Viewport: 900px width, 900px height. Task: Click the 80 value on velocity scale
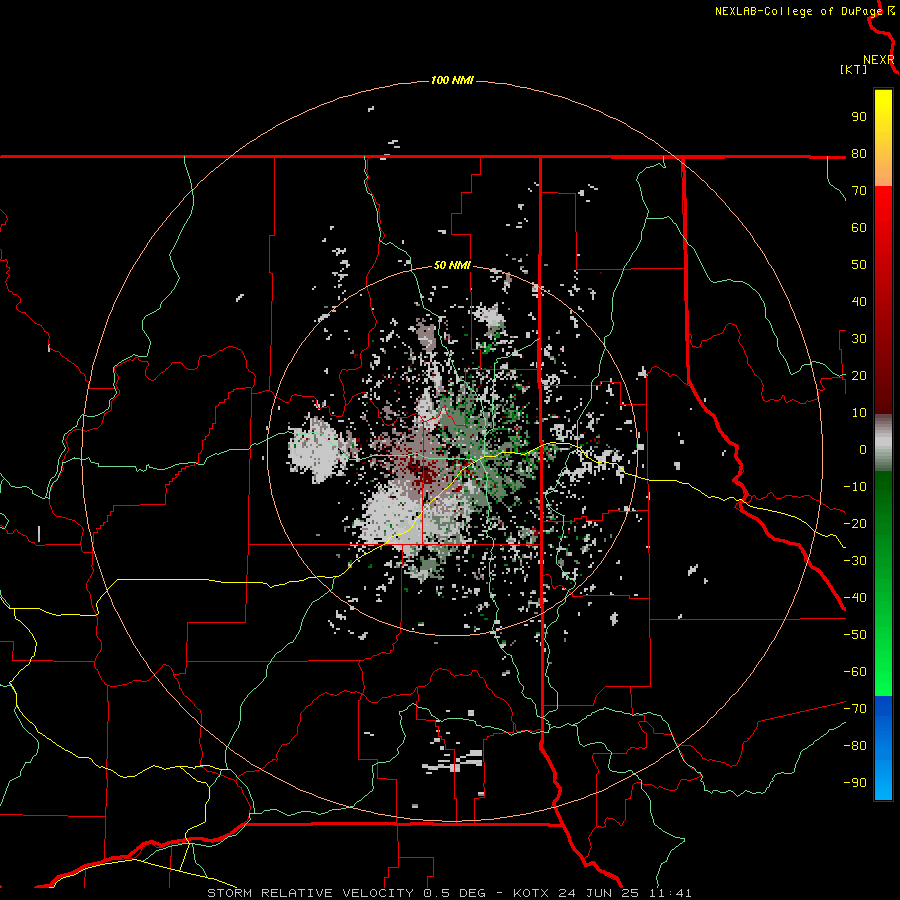(859, 154)
